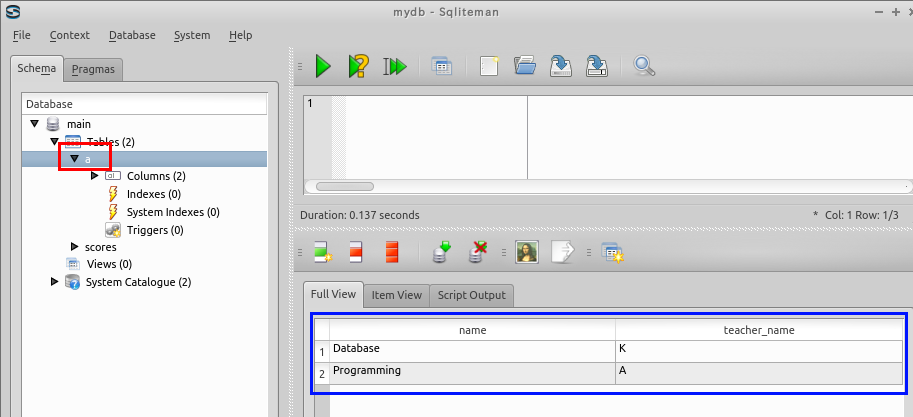Run SQL as script icon
The width and height of the screenshot is (913, 417).
pos(395,66)
